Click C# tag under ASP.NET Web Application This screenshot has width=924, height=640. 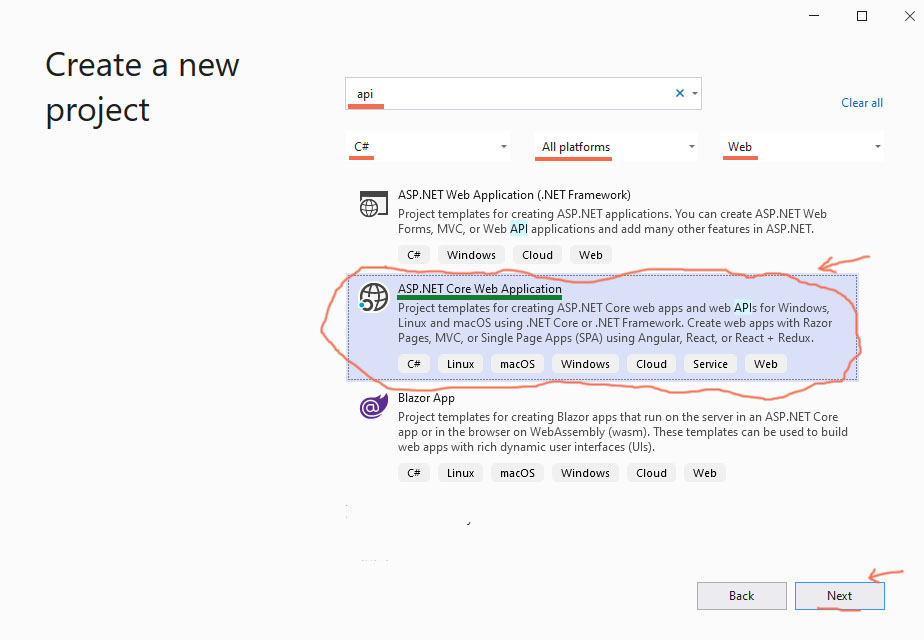[414, 255]
